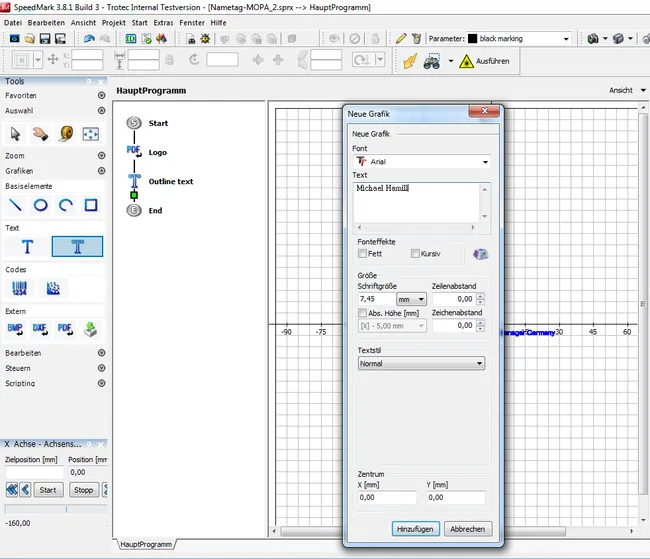Select the solid text tool
Screen dimensions: 650x559
click(x=27, y=247)
